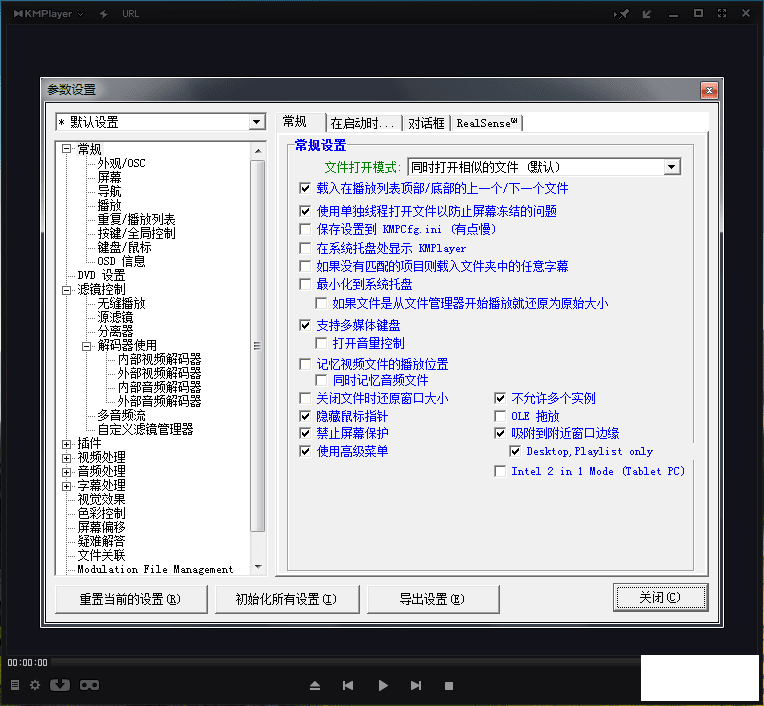Click the tree's vertical scrollbar thumb

pyautogui.click(x=258, y=346)
